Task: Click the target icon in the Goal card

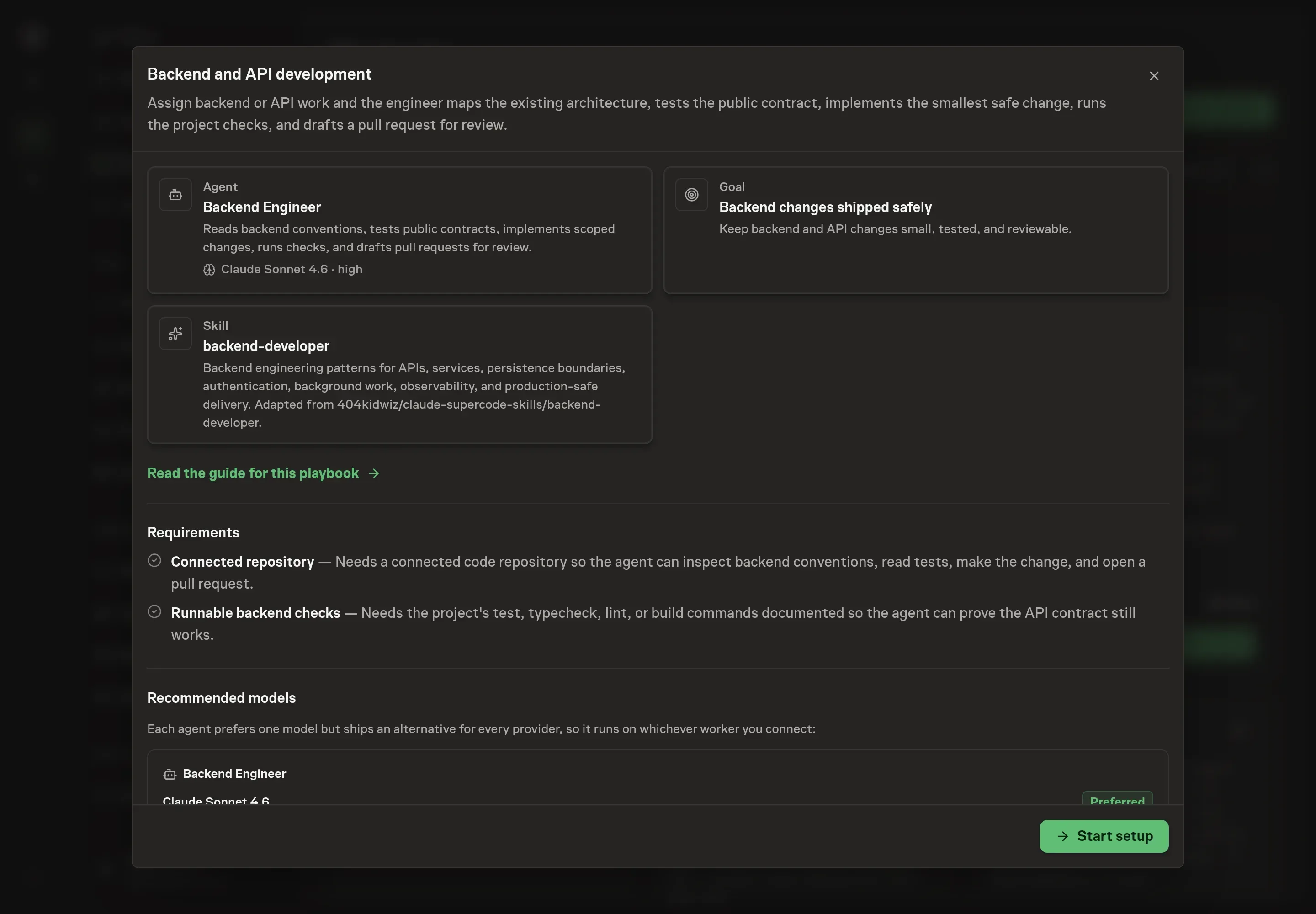Action: click(691, 195)
